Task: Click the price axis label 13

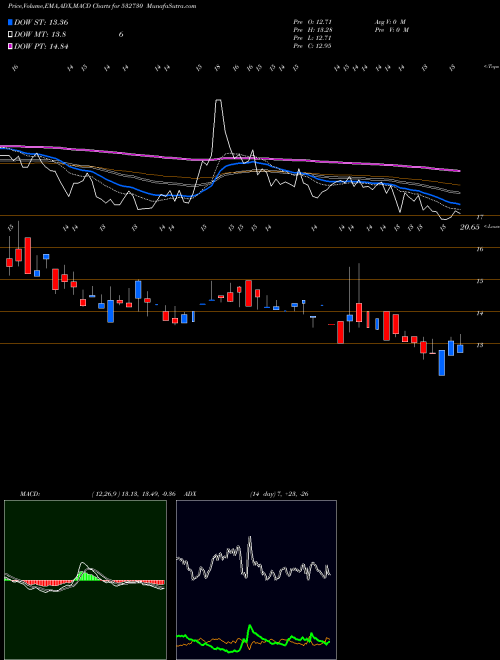Action: [x=479, y=345]
